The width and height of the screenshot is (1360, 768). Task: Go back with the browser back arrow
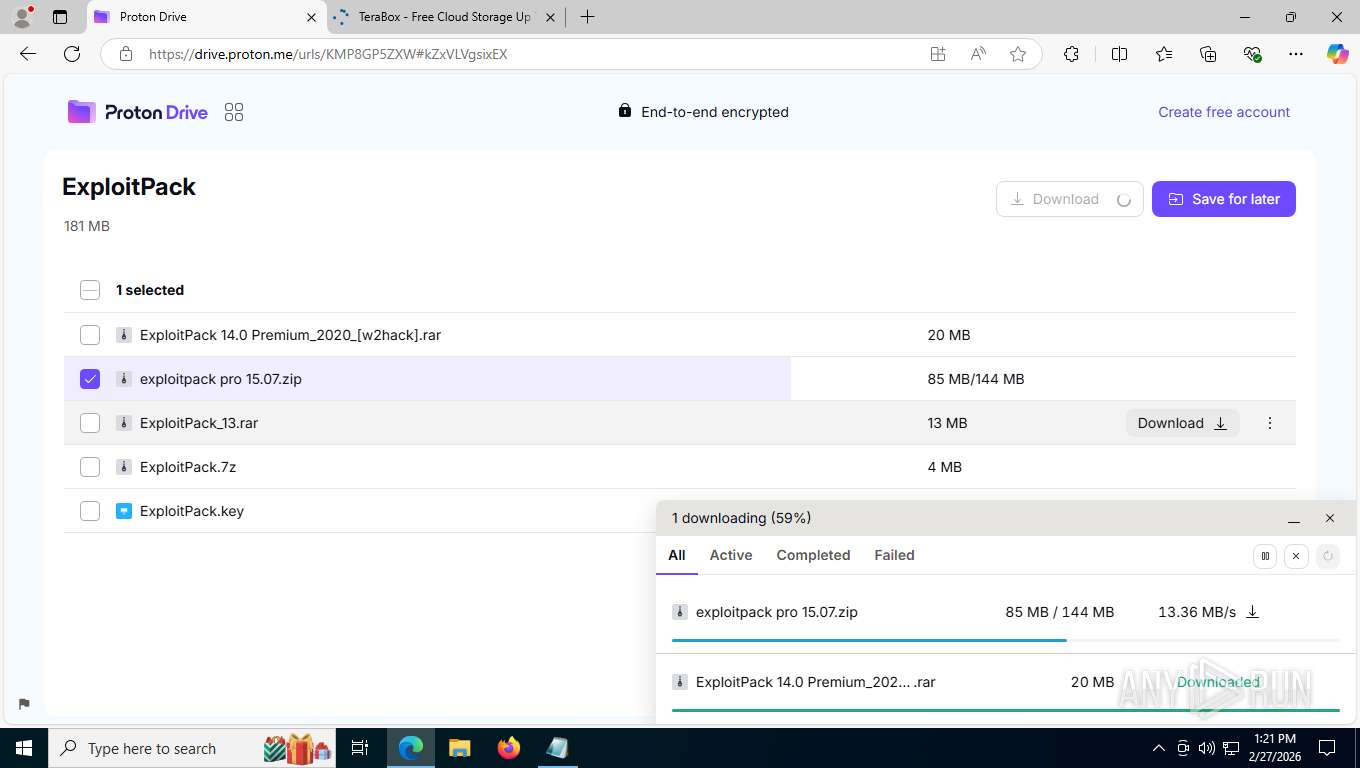[x=28, y=54]
